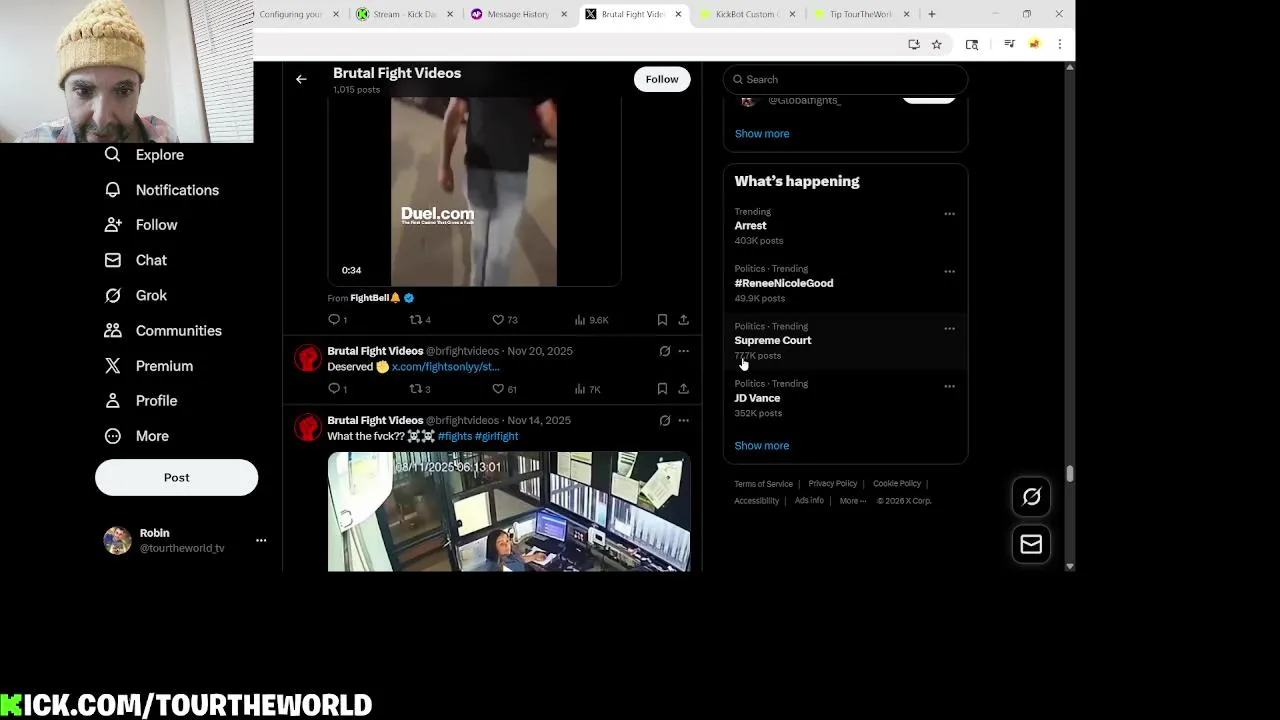Screen dimensions: 1280x720
Task: Close the Brutal Fight Videos browser tab
Action: [678, 14]
